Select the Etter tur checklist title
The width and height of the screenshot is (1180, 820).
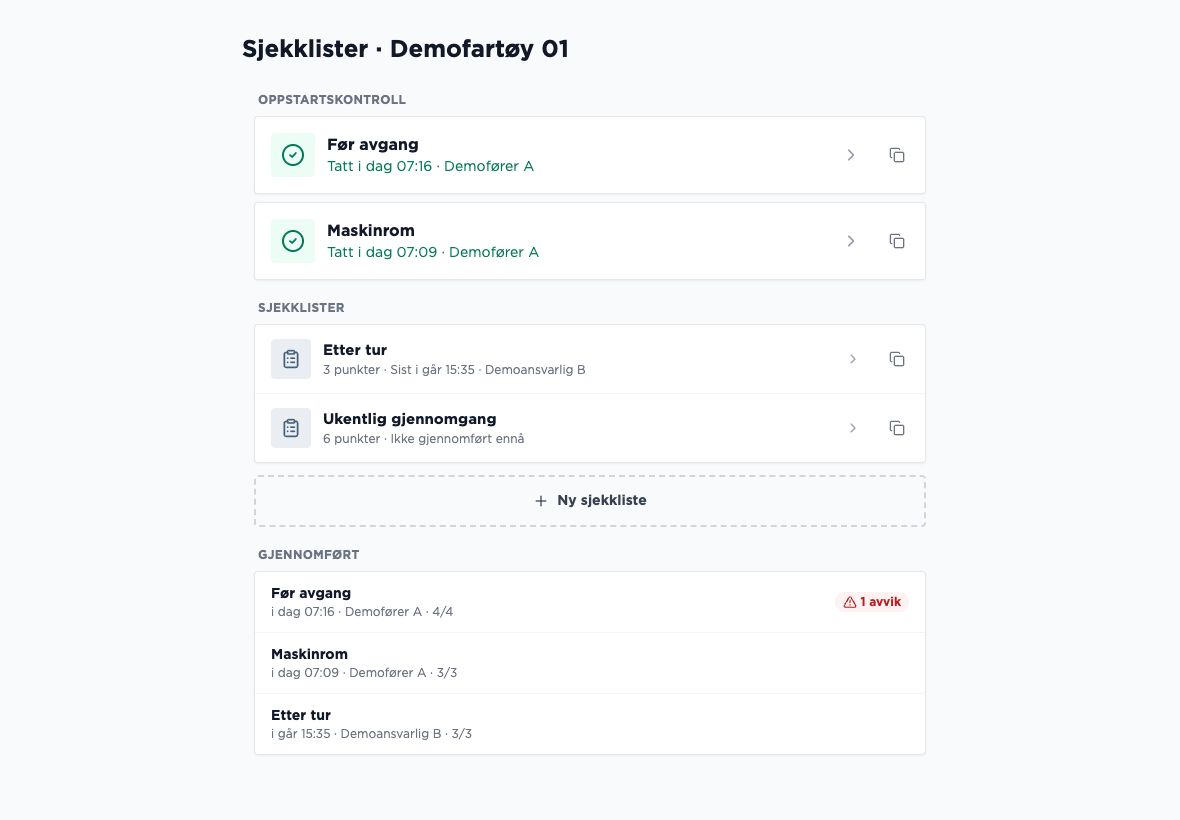point(354,350)
